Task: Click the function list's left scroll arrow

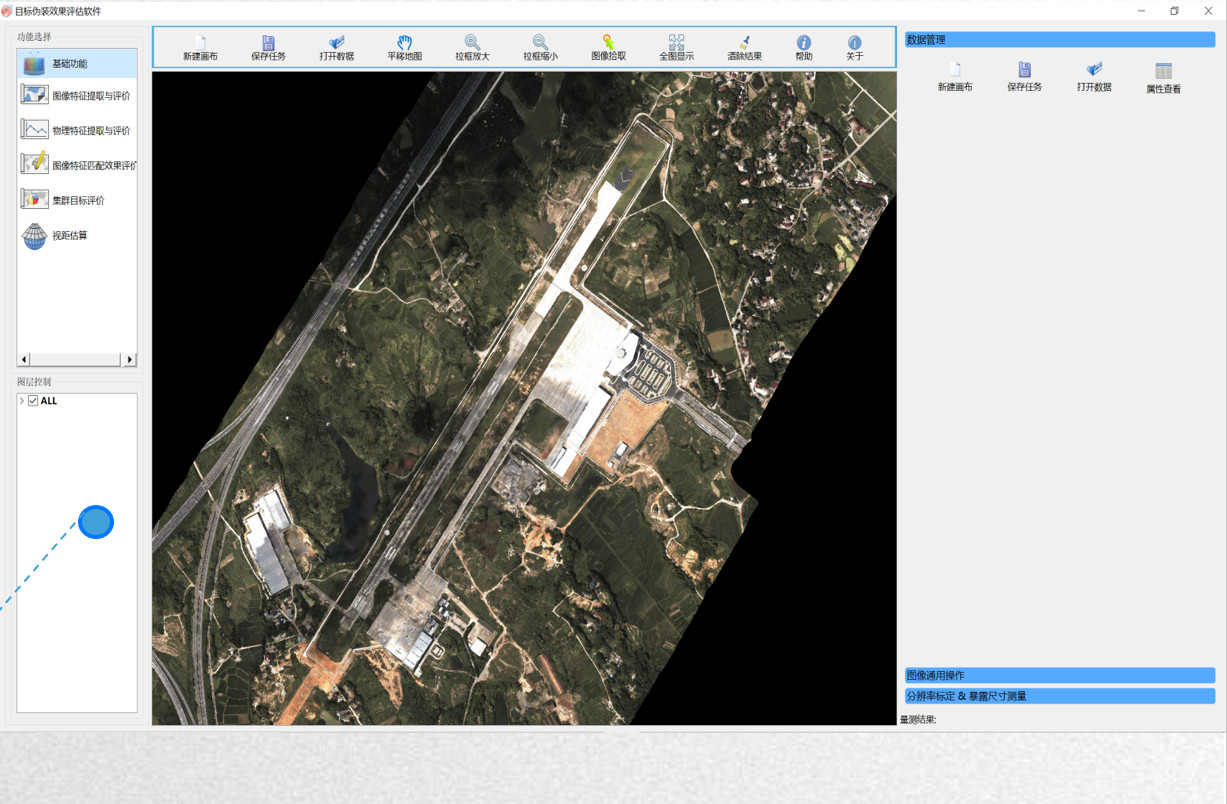Action: [25, 359]
